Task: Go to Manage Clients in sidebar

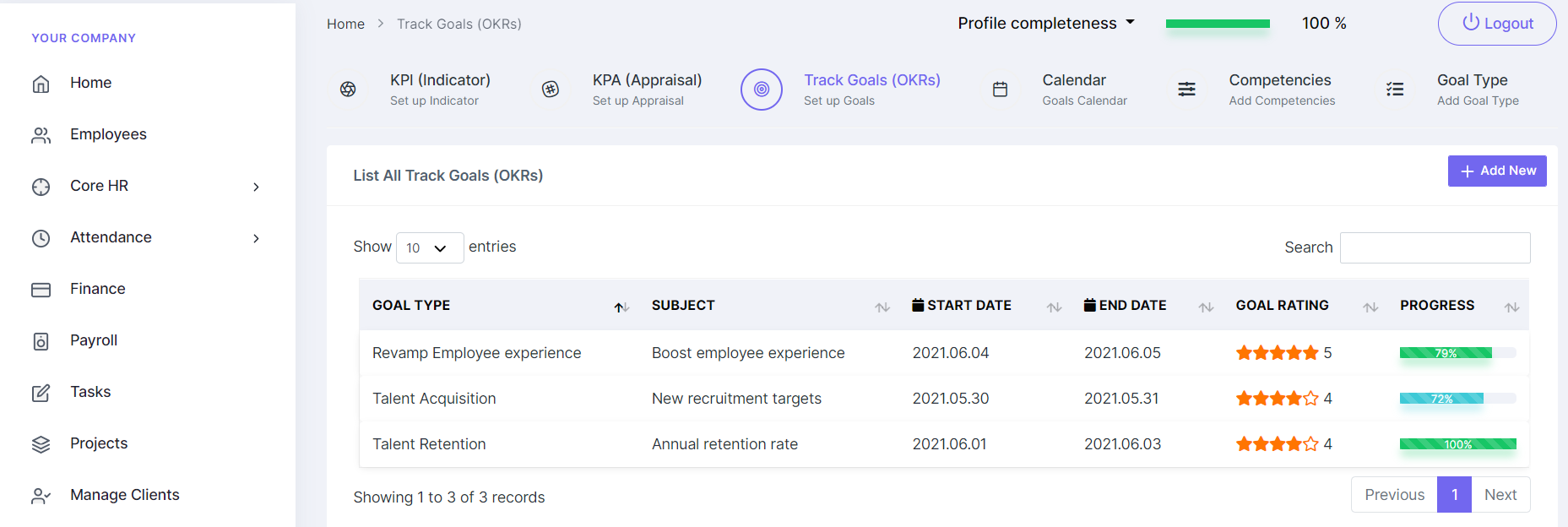Action: click(x=125, y=495)
